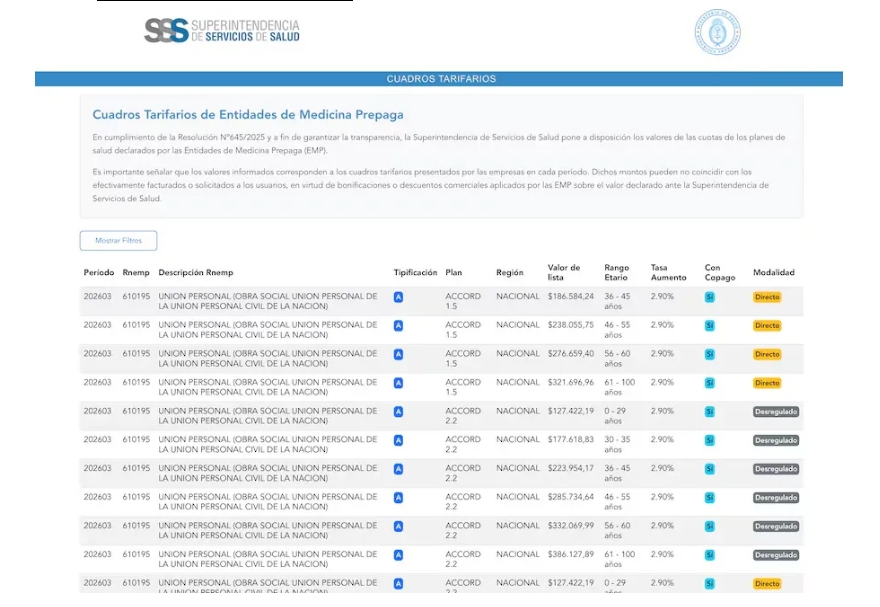
Task: Click the Desregulado badge in the $177.618,83 row
Action: (x=776, y=441)
